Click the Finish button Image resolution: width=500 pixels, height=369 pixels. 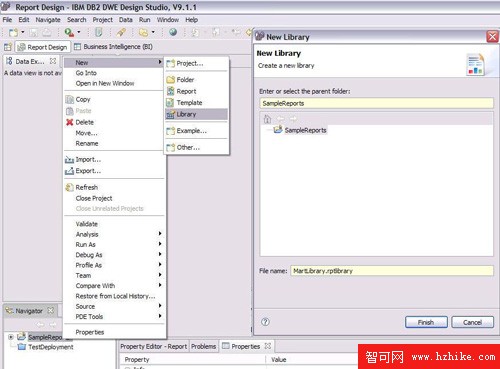coord(426,322)
